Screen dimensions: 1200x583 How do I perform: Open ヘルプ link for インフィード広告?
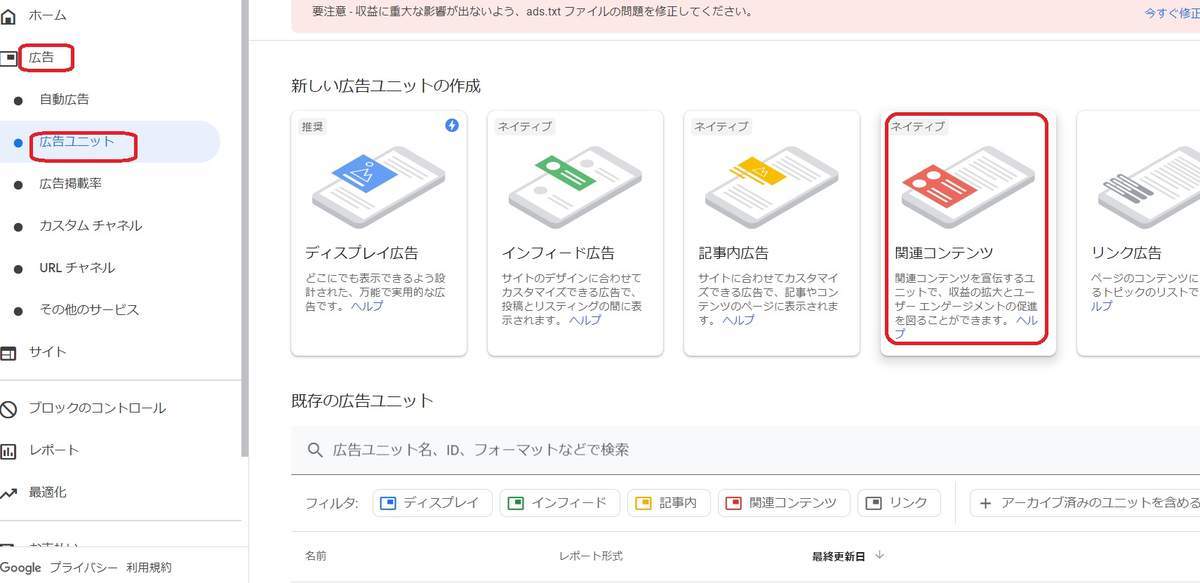click(585, 320)
